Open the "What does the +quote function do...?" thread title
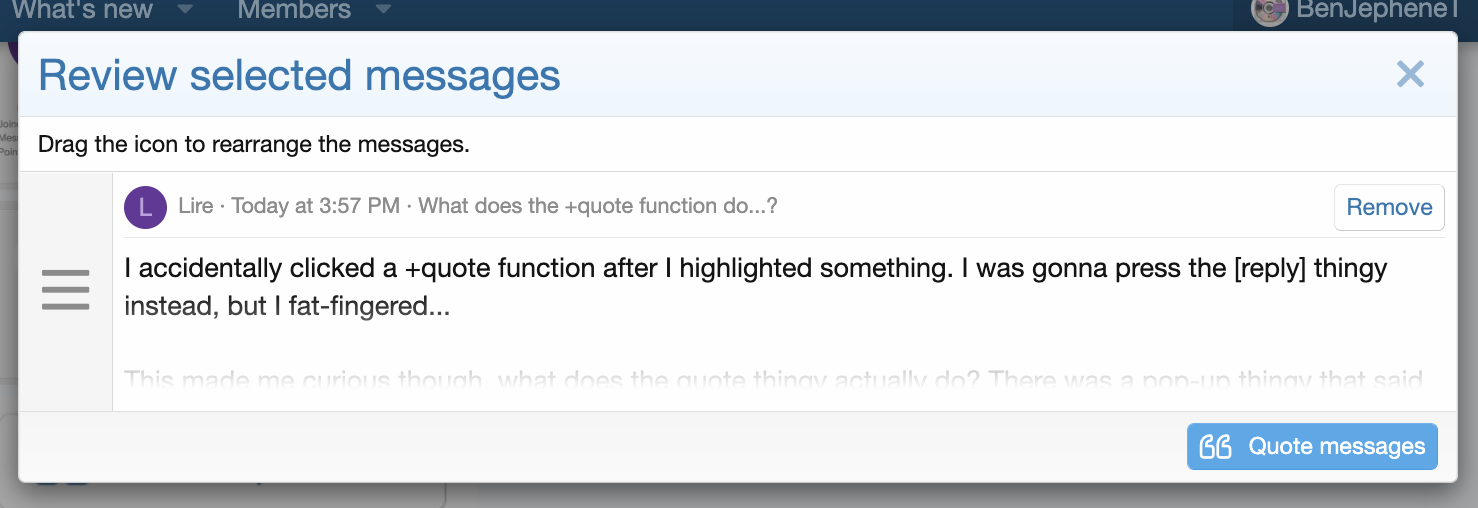The height and width of the screenshot is (508, 1478). coord(597,206)
